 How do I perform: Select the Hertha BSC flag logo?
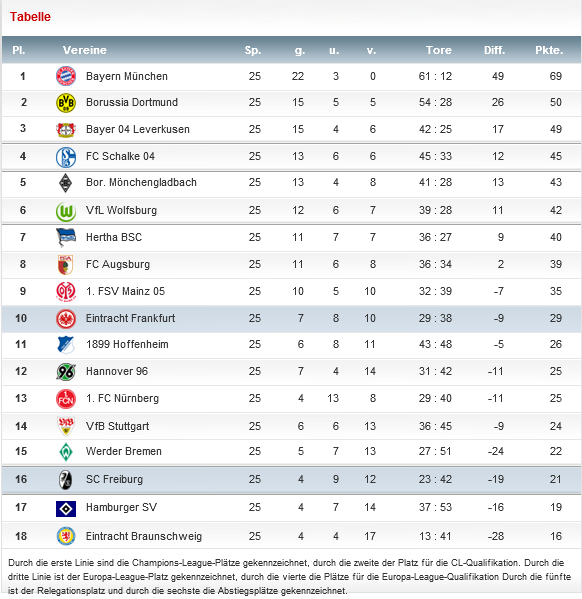click(66, 238)
